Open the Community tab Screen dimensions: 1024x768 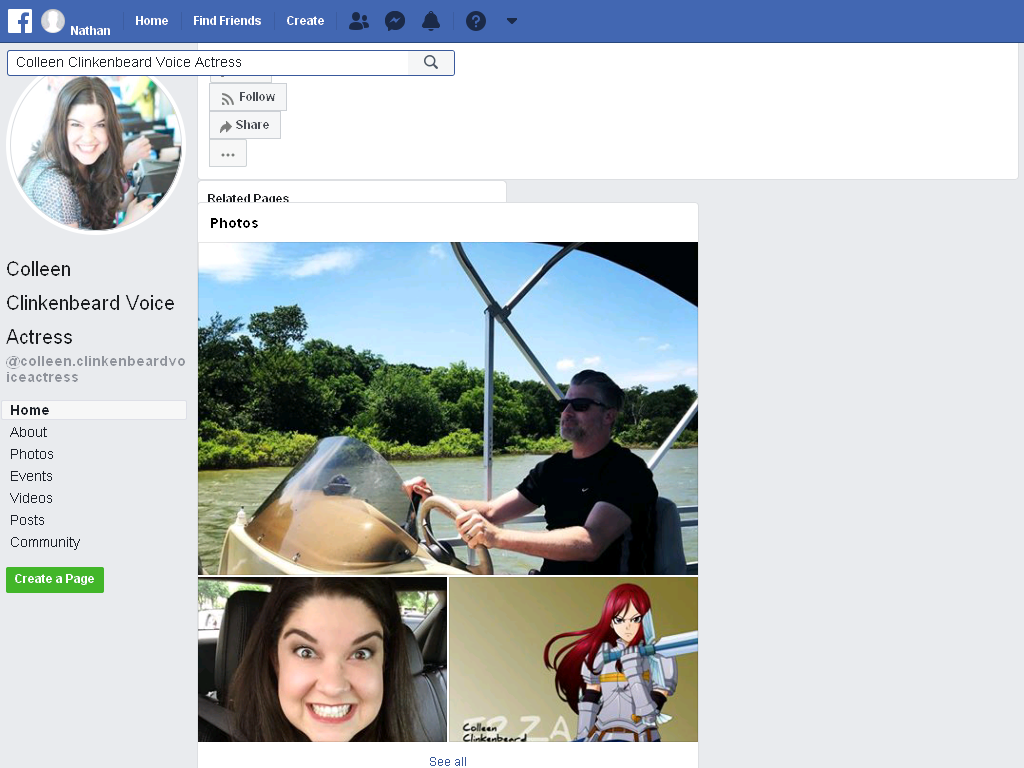(45, 543)
